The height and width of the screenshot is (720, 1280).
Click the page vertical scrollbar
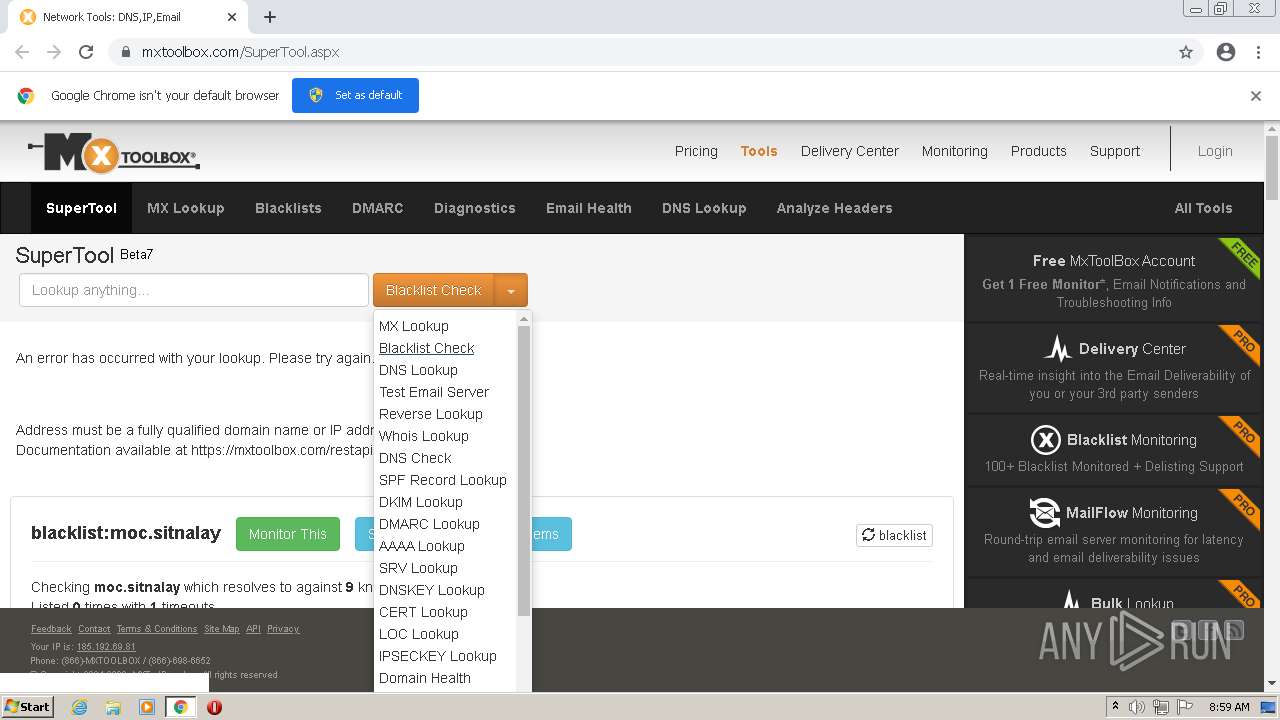point(1272,170)
